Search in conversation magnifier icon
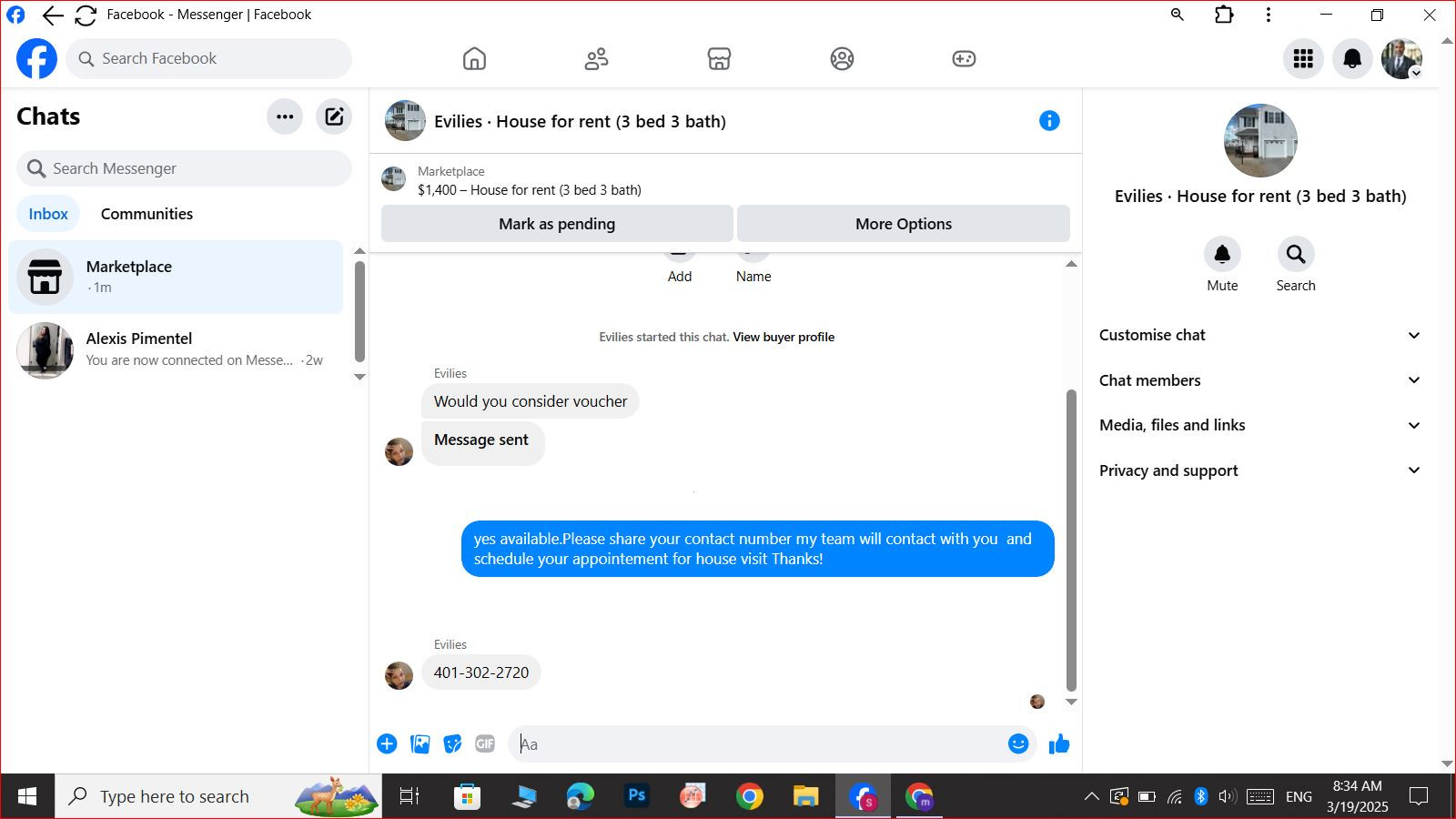This screenshot has height=819, width=1456. coord(1296,254)
